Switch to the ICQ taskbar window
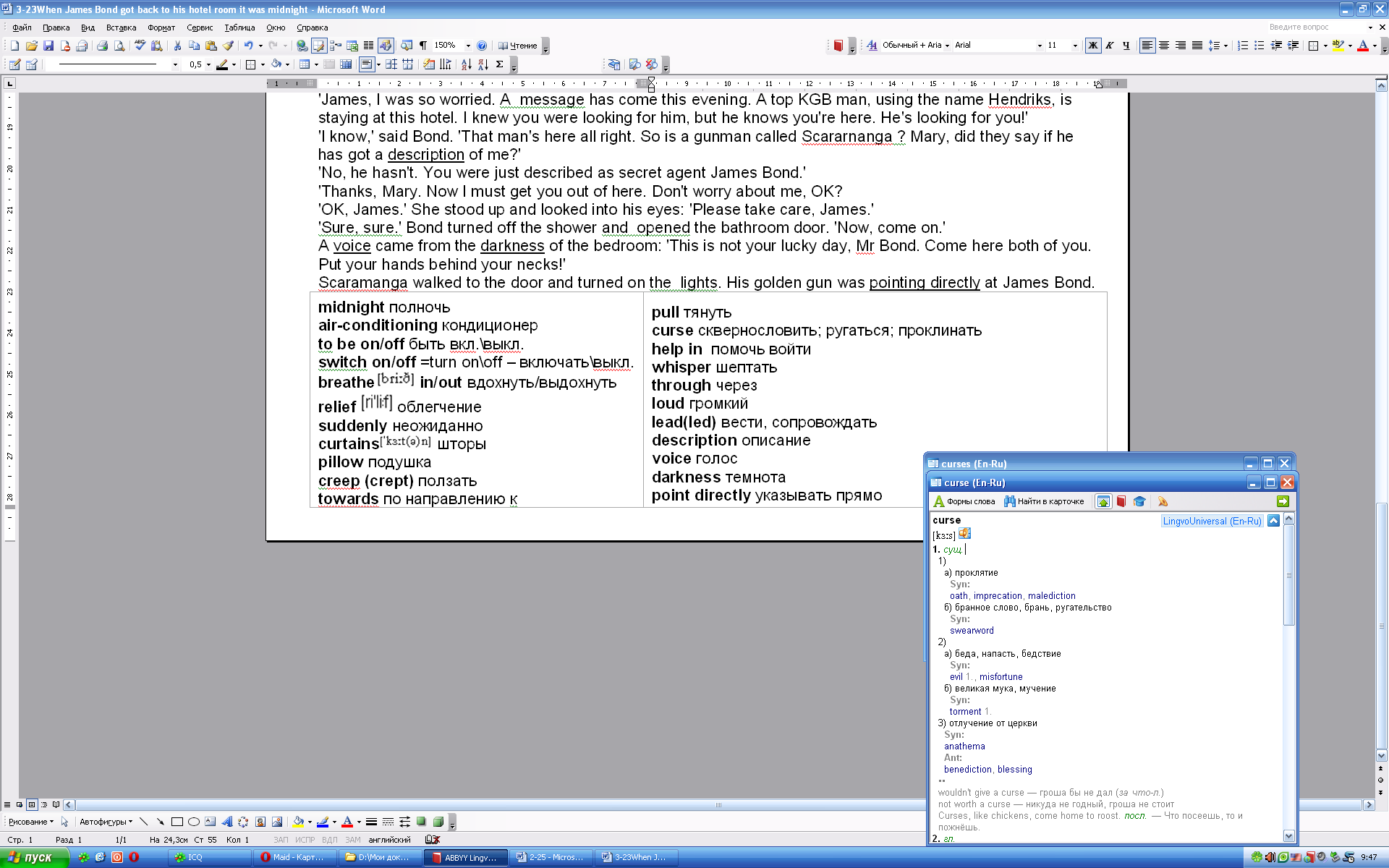1389x868 pixels. [x=209, y=857]
